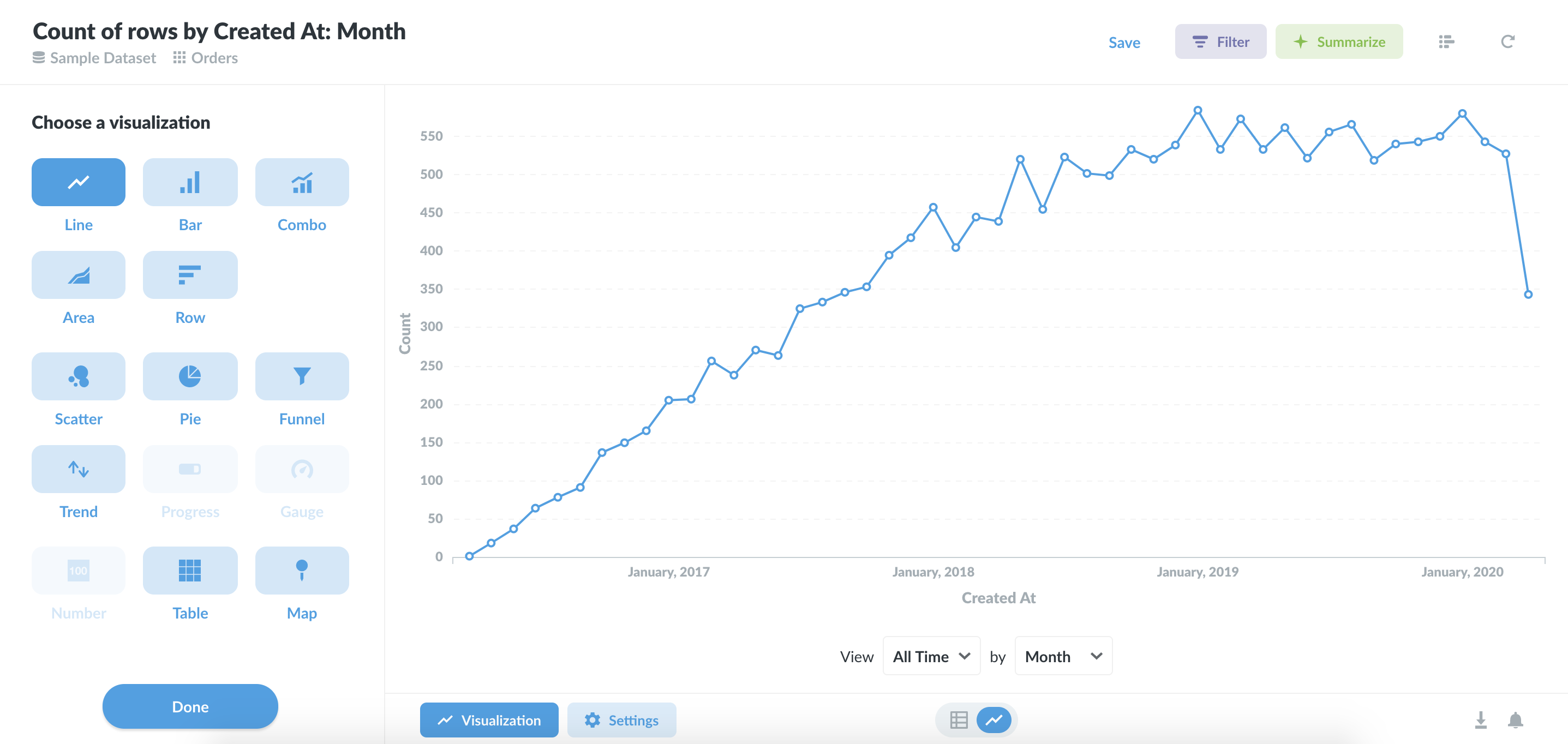1568x744 pixels.
Task: Expand the editor panel via list icon
Action: (1447, 41)
